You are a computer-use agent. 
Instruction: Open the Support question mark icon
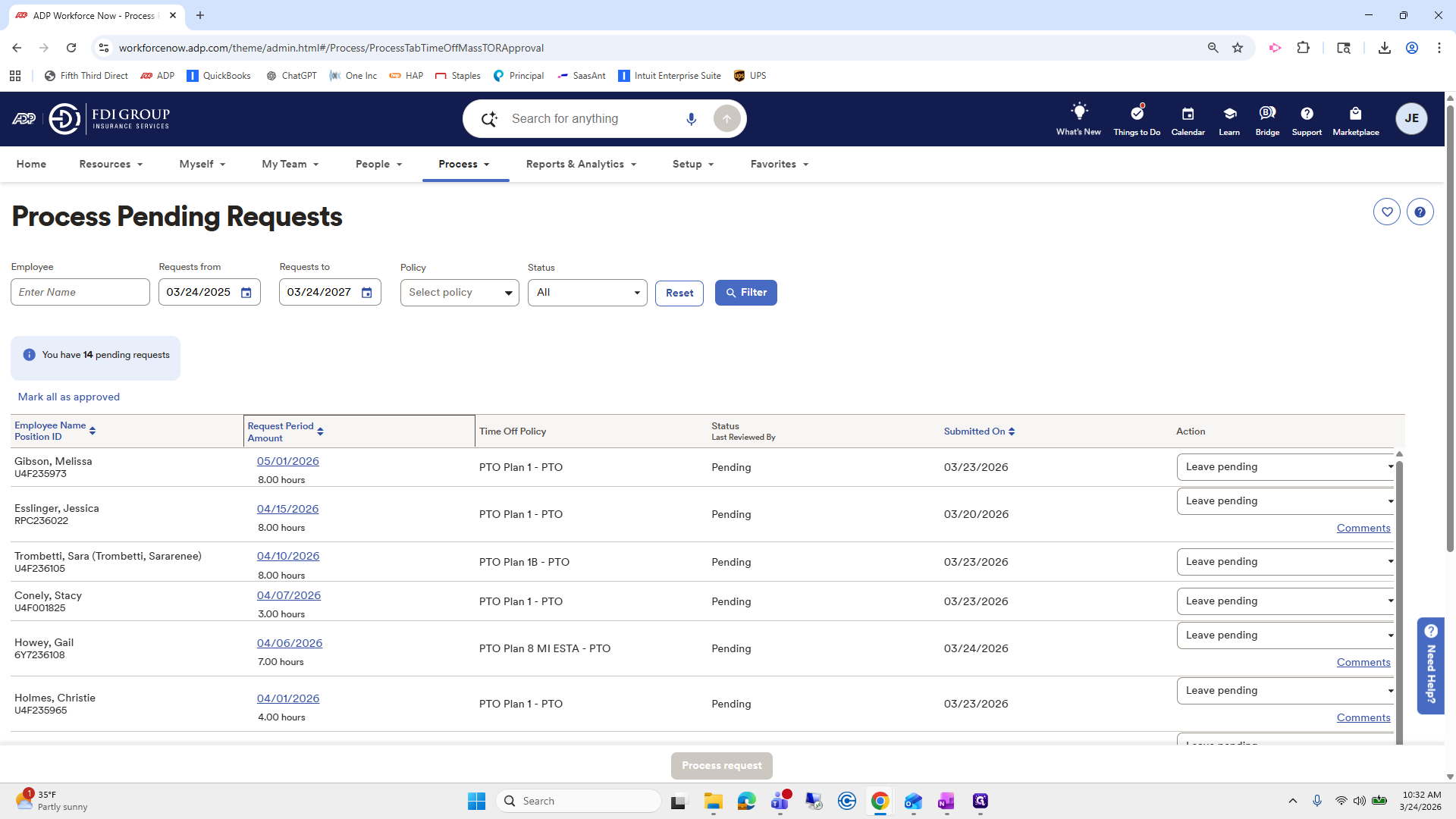click(x=1307, y=114)
